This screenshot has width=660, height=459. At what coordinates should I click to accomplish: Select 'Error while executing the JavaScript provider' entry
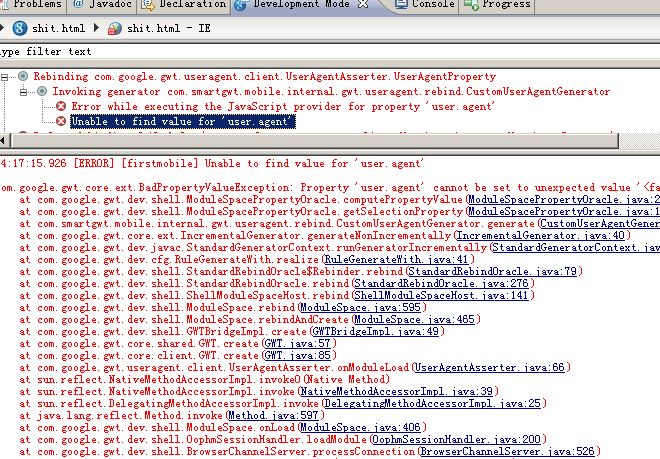(x=282, y=106)
